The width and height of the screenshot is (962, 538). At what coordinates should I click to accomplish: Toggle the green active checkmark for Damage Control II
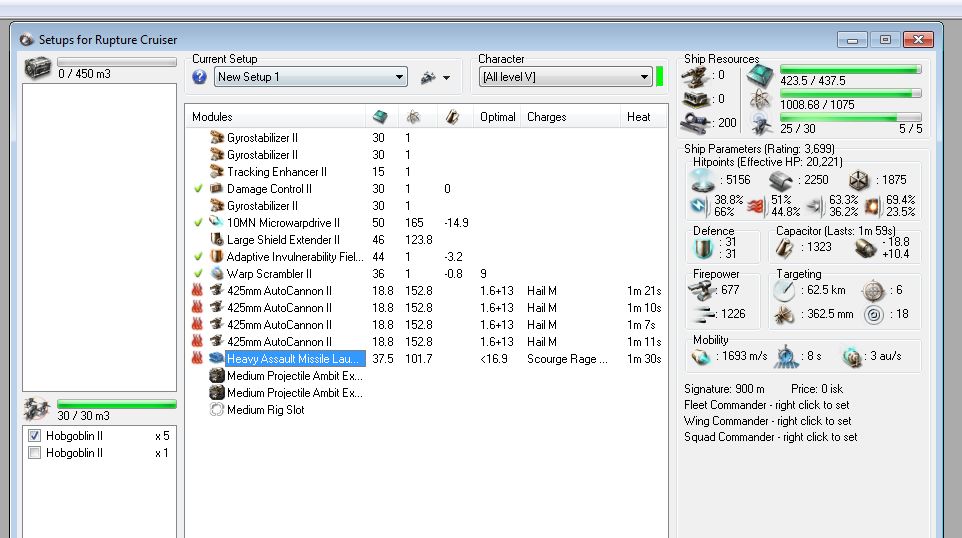pyautogui.click(x=199, y=189)
